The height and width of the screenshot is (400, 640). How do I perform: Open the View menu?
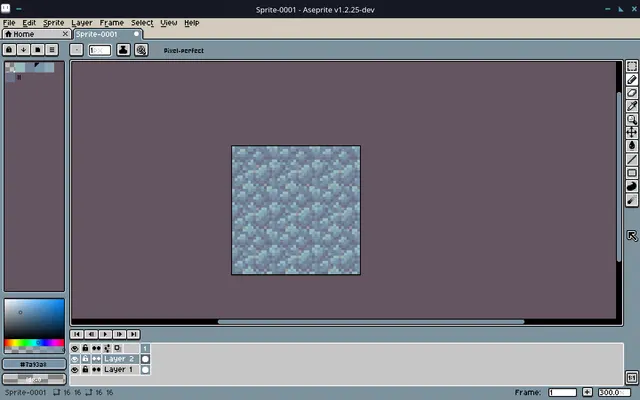tap(169, 23)
